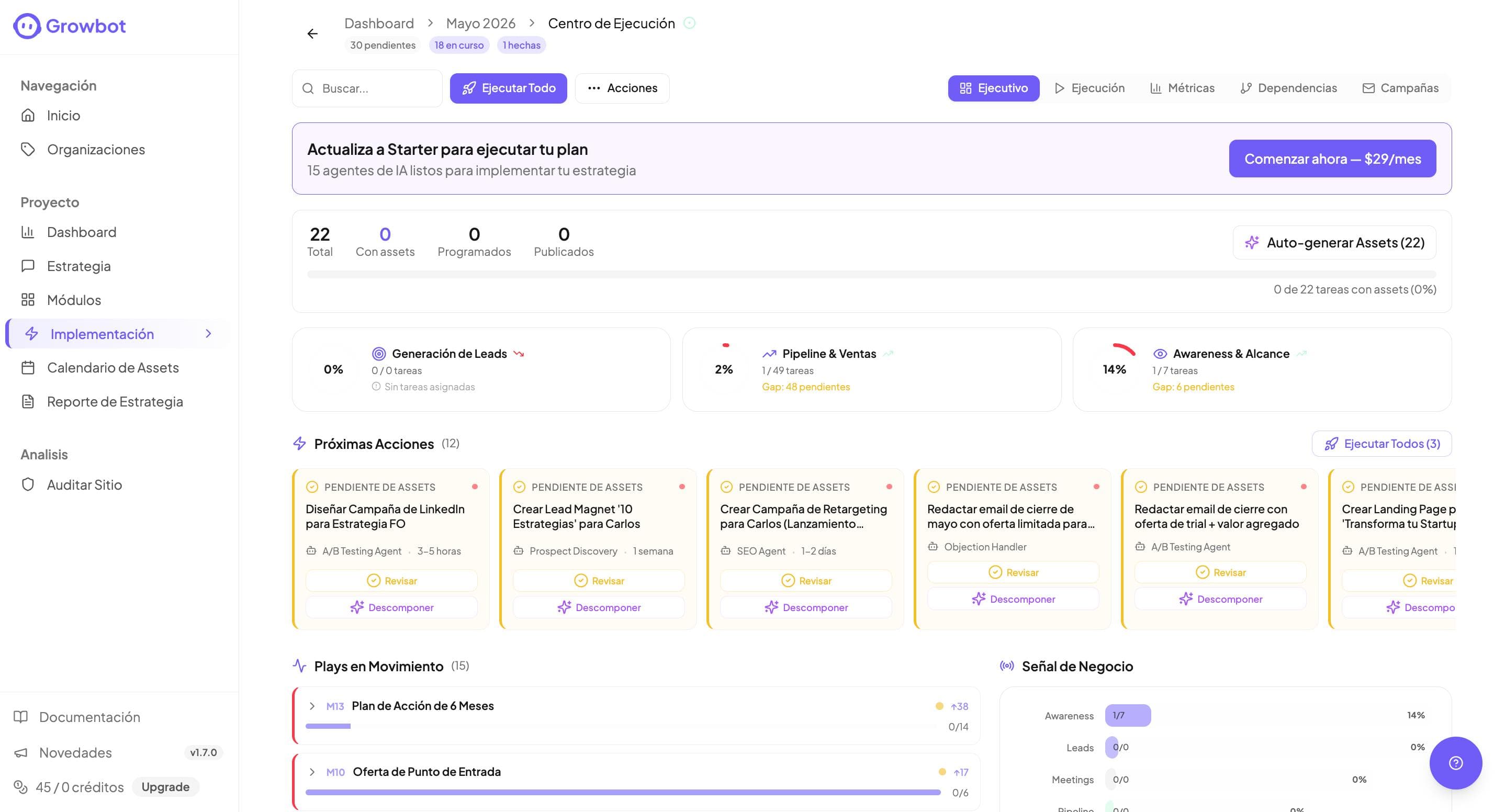Expand the M13 Plan de Acción row
1505x812 pixels.
[x=312, y=706]
